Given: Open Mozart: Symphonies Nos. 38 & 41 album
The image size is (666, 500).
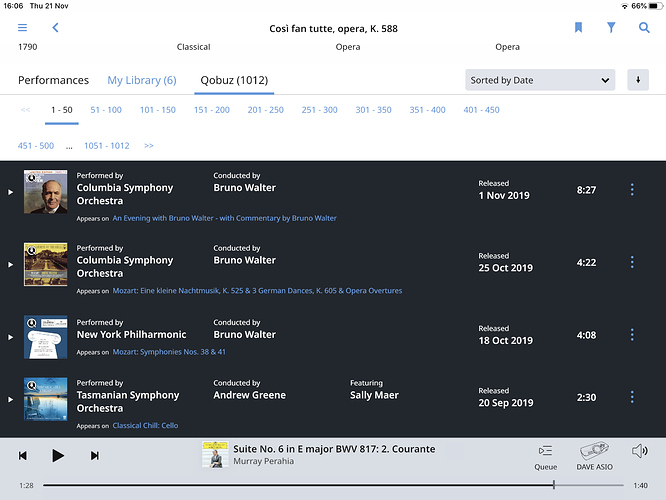Looking at the screenshot, I should click(169, 352).
